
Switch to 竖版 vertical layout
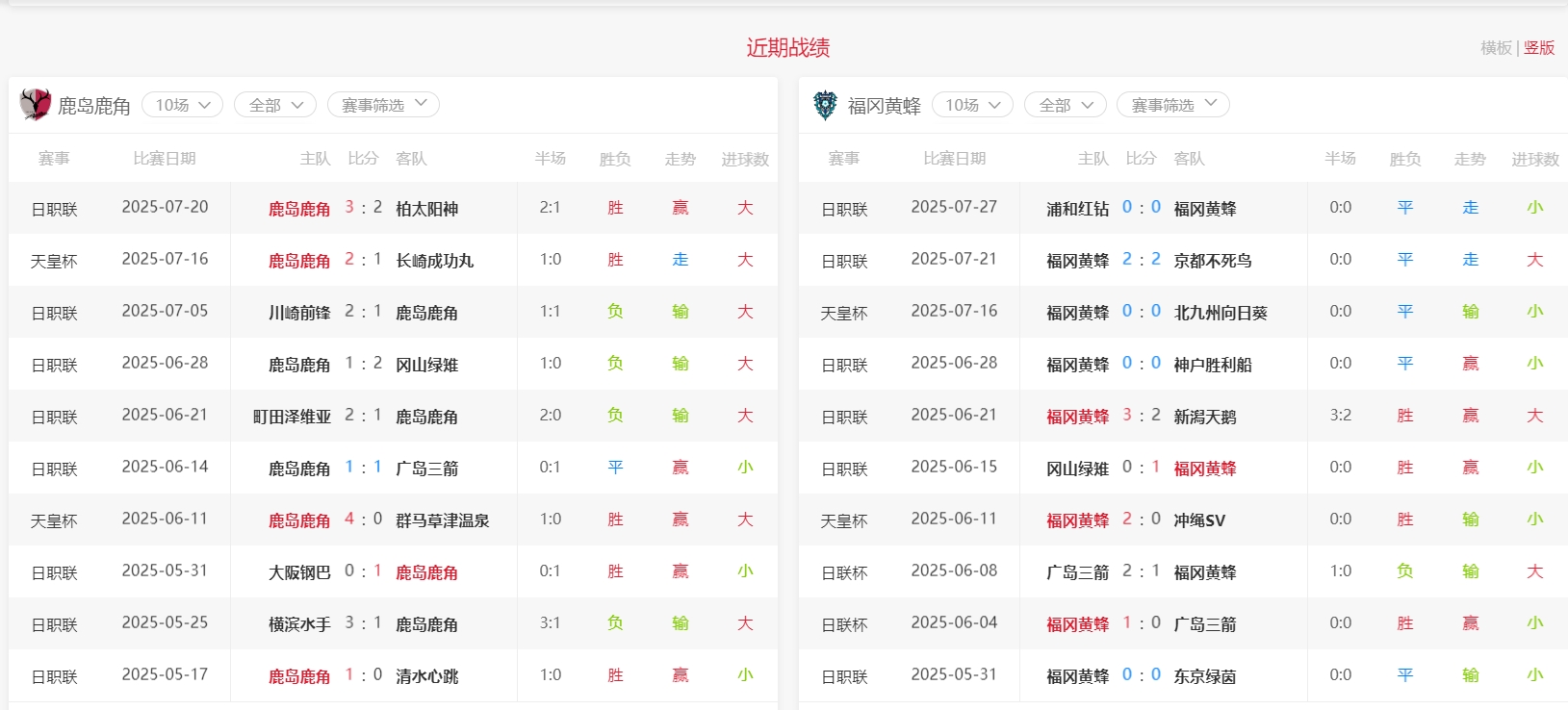pyautogui.click(x=1539, y=48)
